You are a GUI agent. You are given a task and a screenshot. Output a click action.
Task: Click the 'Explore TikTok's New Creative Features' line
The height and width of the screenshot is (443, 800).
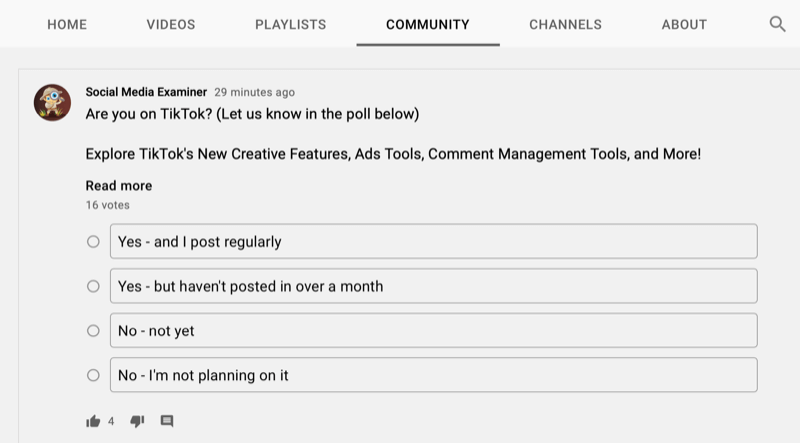(393, 154)
